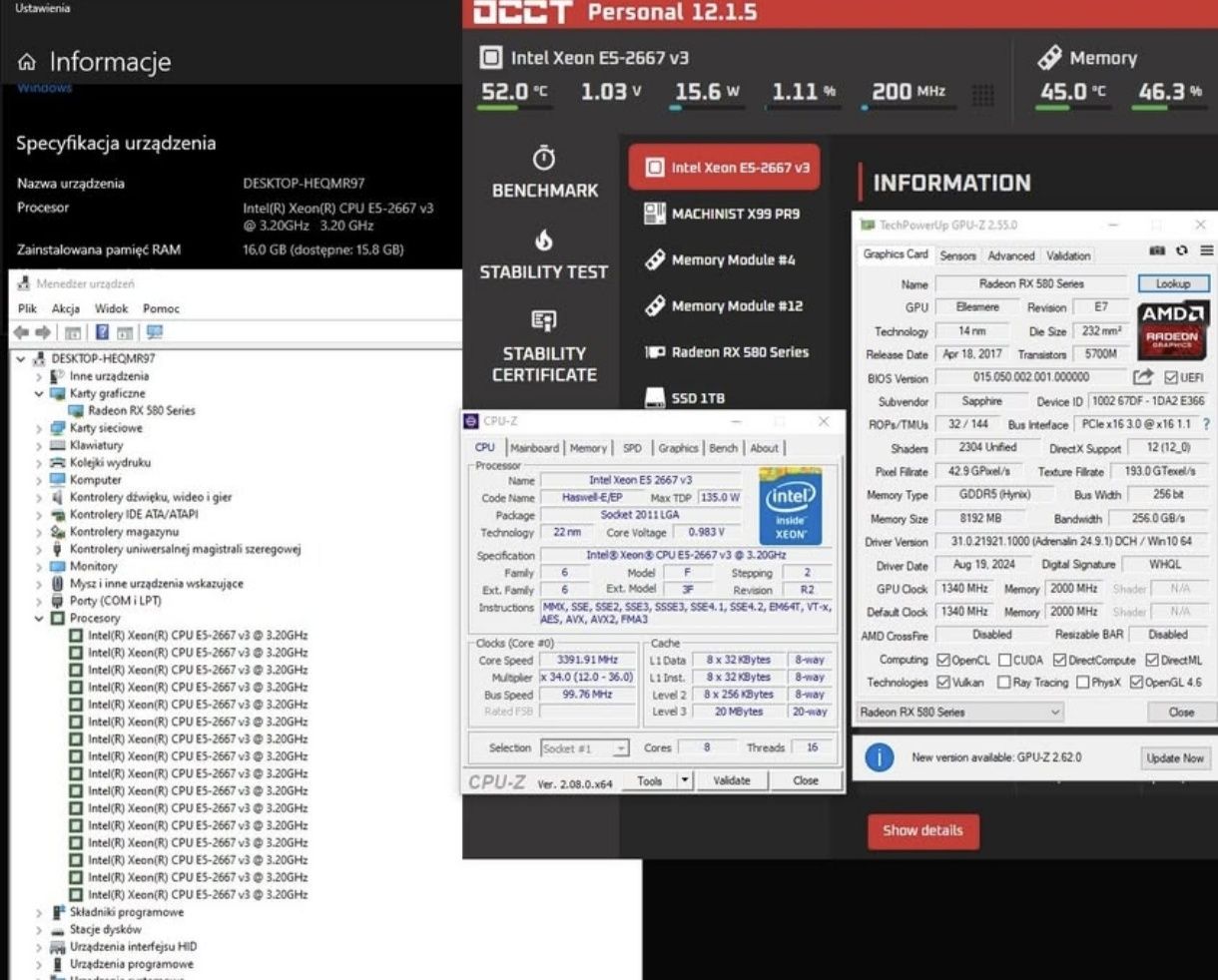Switch to the Sensors tab in GPU-Z
This screenshot has height=980, width=1218.
pos(957,255)
